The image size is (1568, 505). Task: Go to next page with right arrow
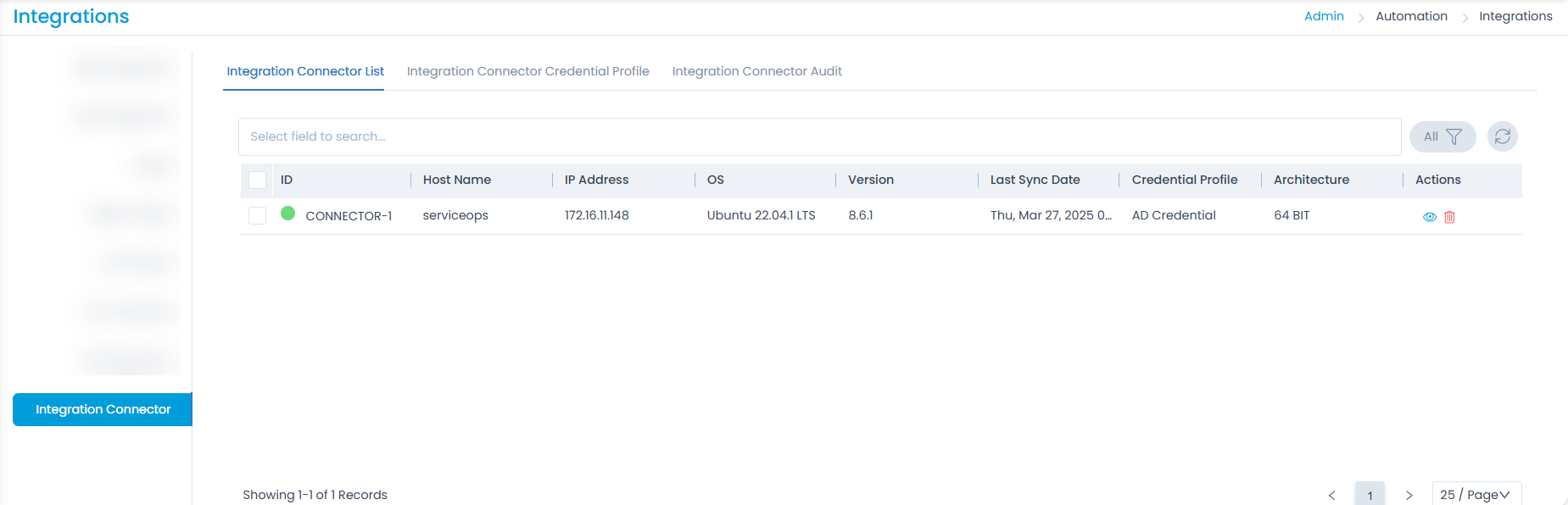click(1409, 495)
